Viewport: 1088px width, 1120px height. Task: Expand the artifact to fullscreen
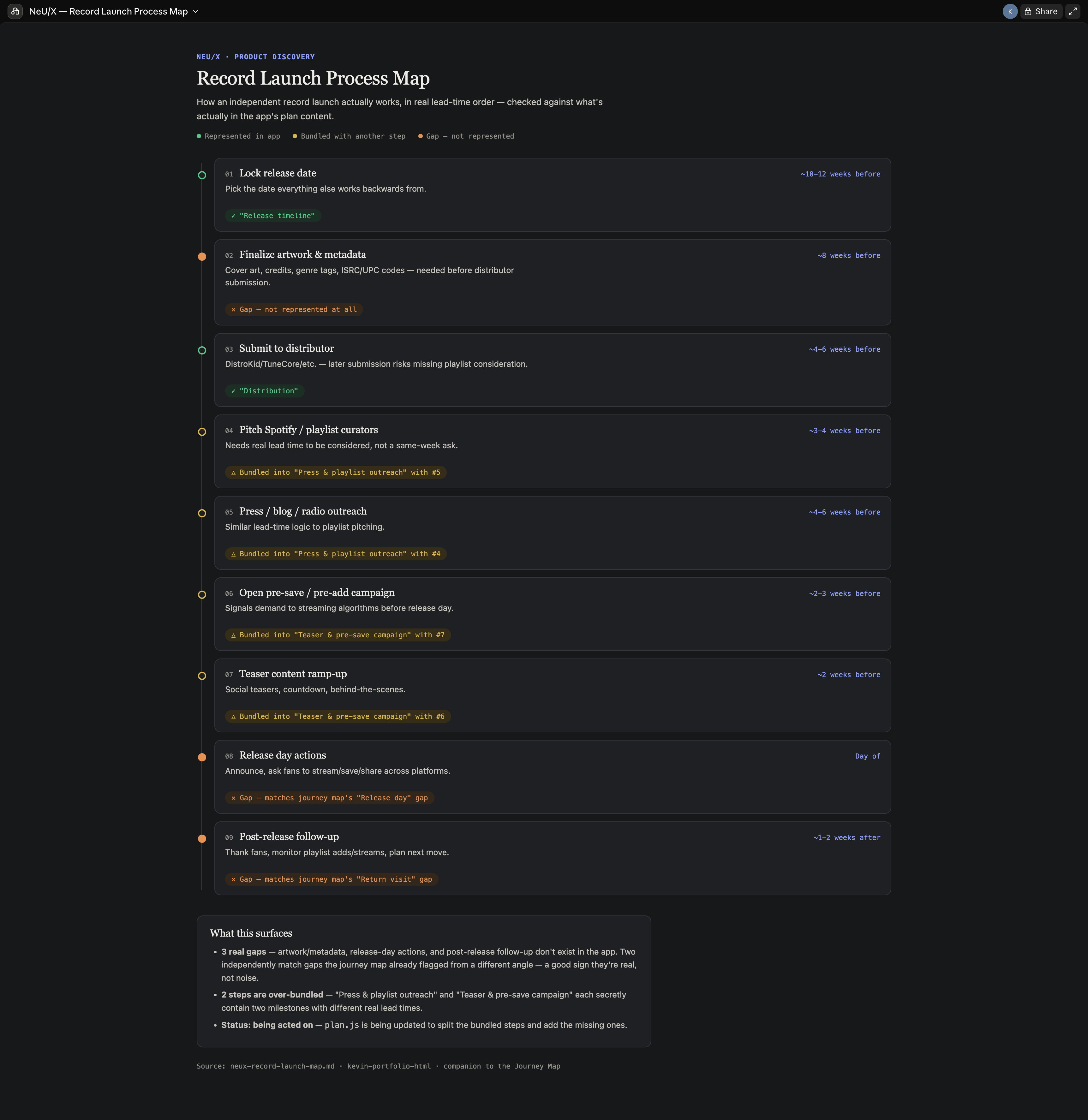pos(1073,11)
